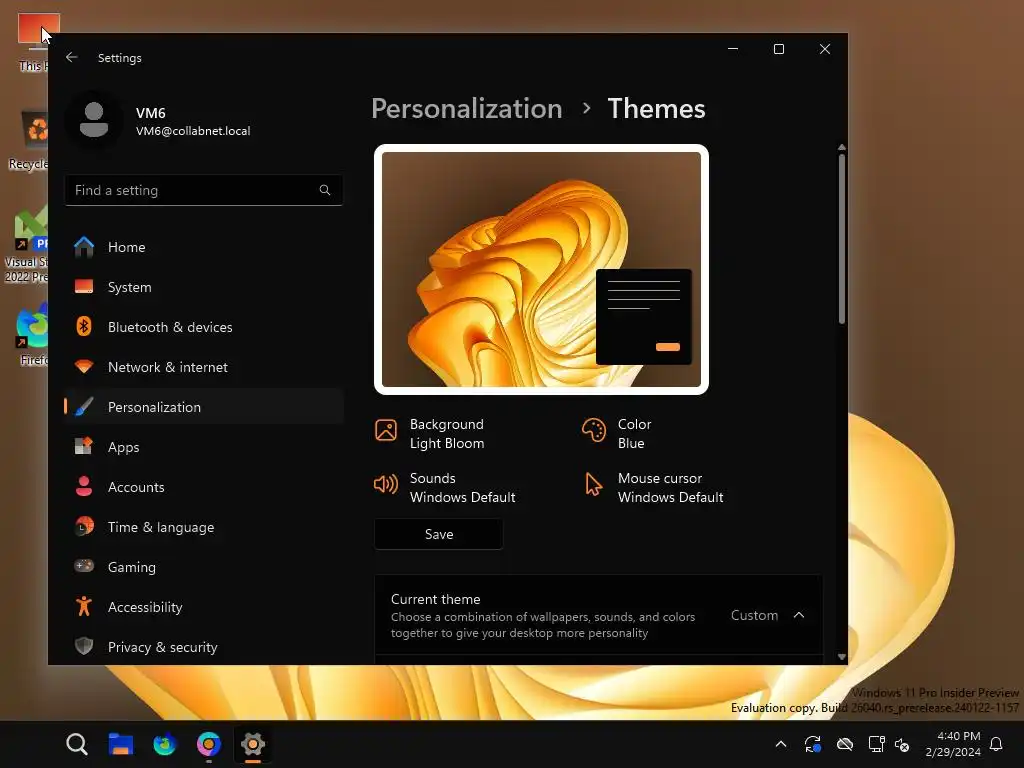Click the Mouse cursor pointer icon
1024x768 pixels.
(x=593, y=484)
